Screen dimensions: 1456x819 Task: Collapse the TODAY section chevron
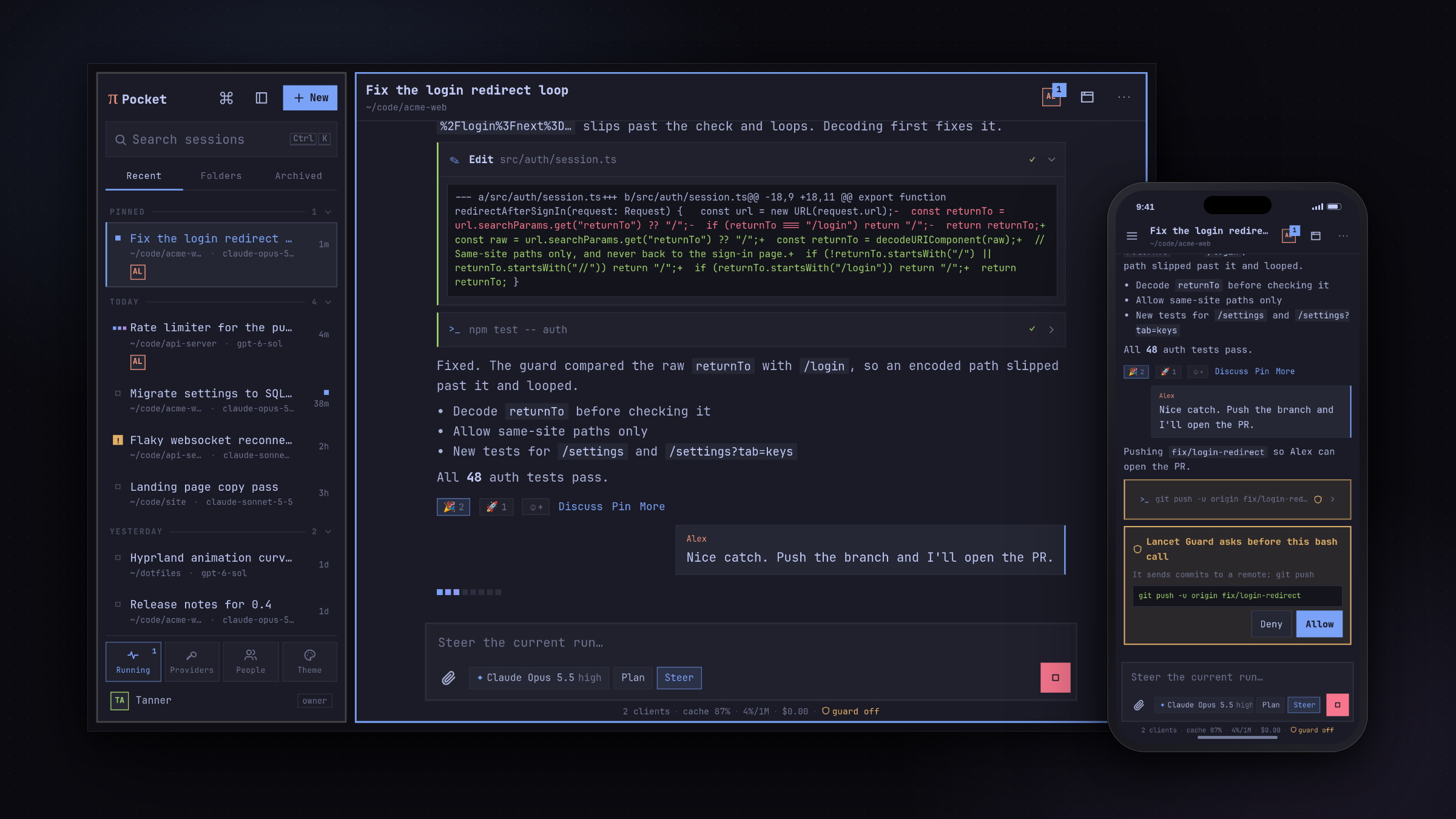pyautogui.click(x=328, y=302)
